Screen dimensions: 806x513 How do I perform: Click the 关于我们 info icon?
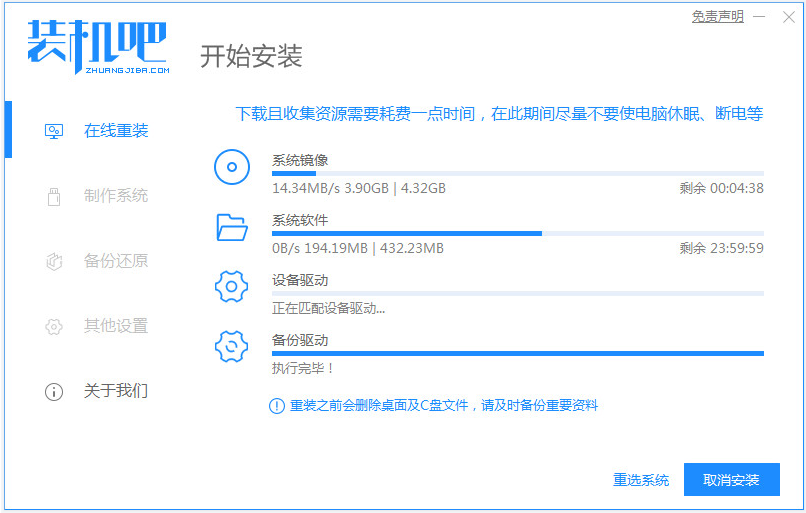[x=54, y=392]
